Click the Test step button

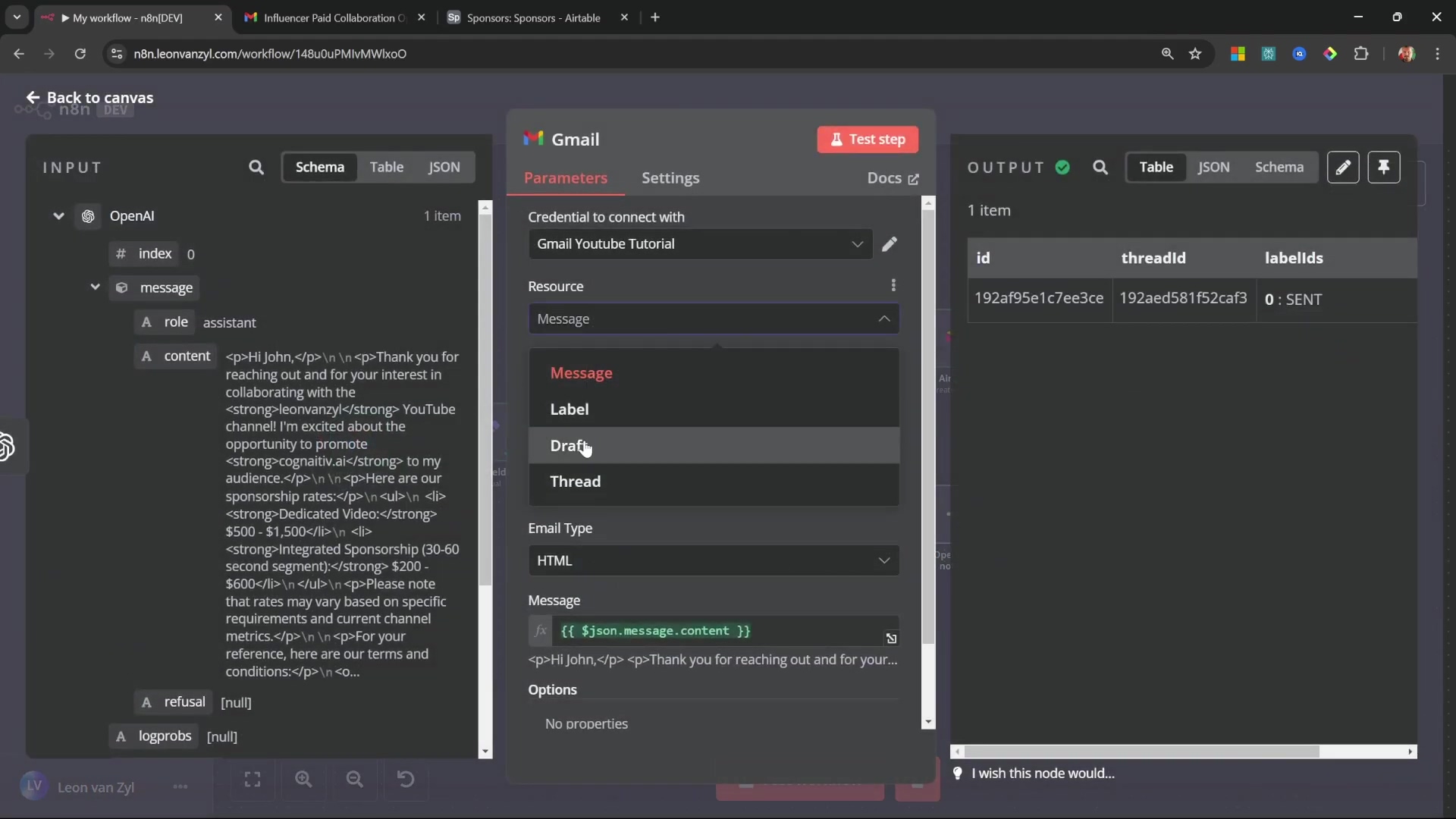pos(868,140)
